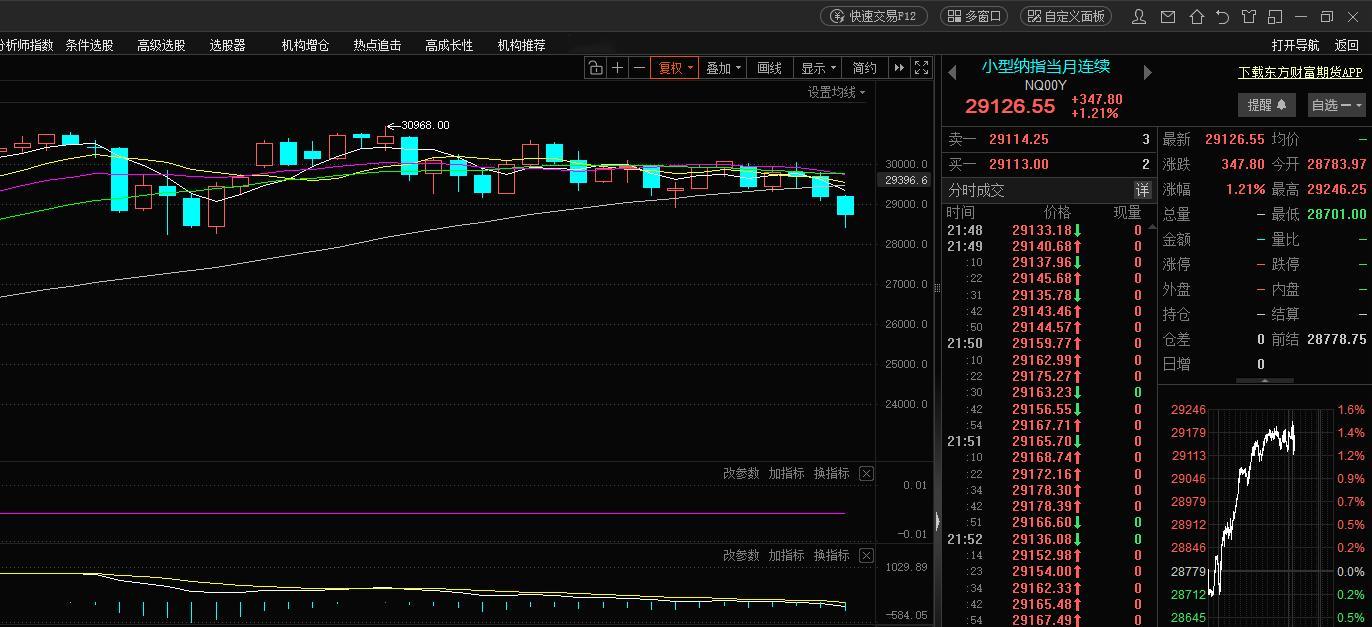Open the 选股器 menu item
This screenshot has width=1372, height=627.
pos(227,45)
